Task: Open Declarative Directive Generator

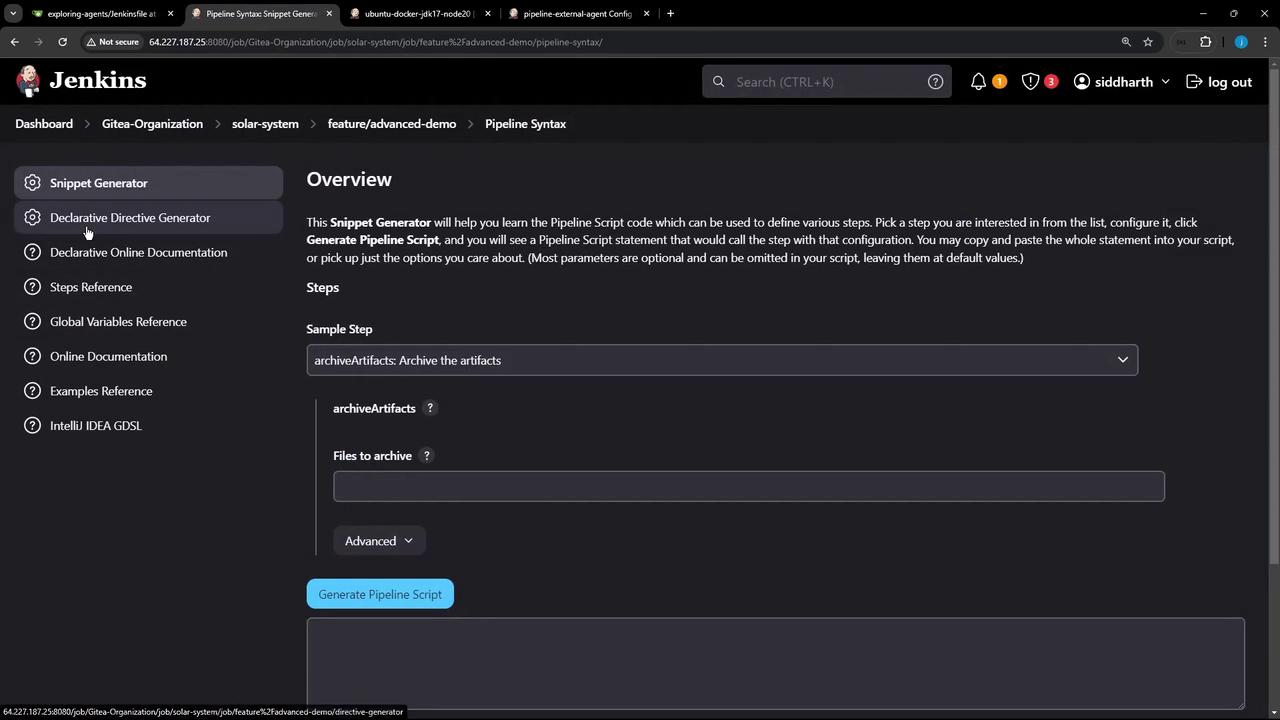Action: (x=148, y=218)
